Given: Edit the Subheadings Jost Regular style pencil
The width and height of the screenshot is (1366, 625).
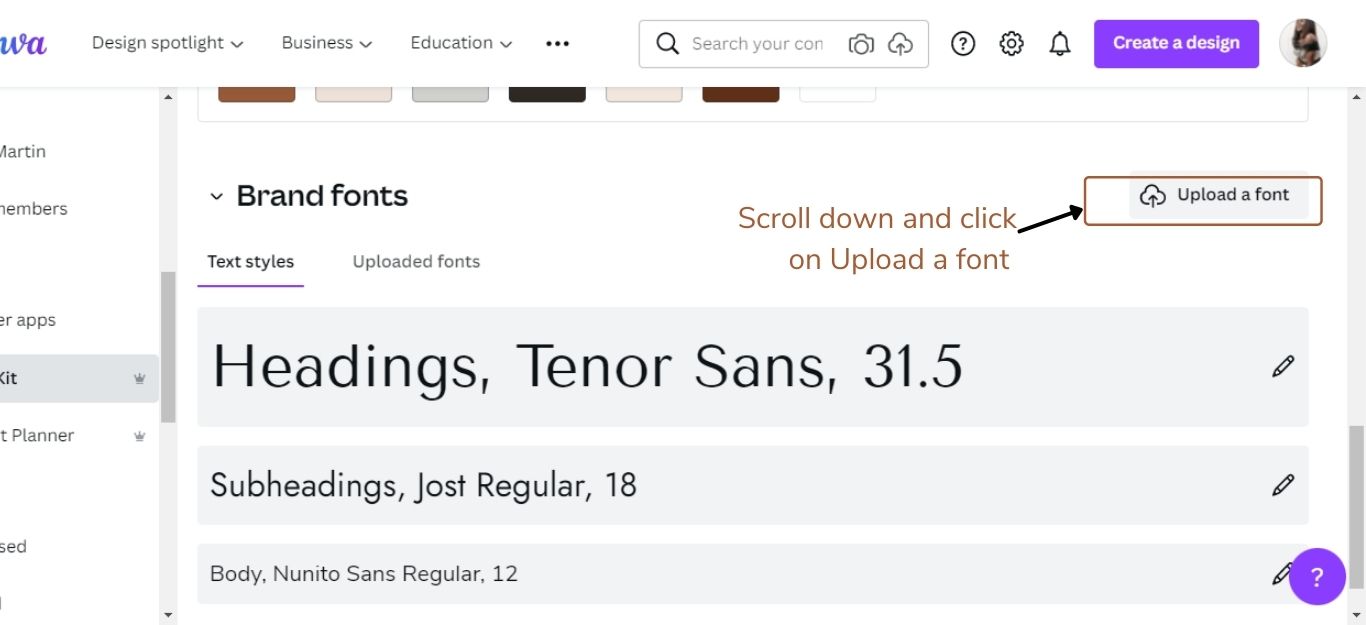Looking at the screenshot, I should click(x=1283, y=485).
